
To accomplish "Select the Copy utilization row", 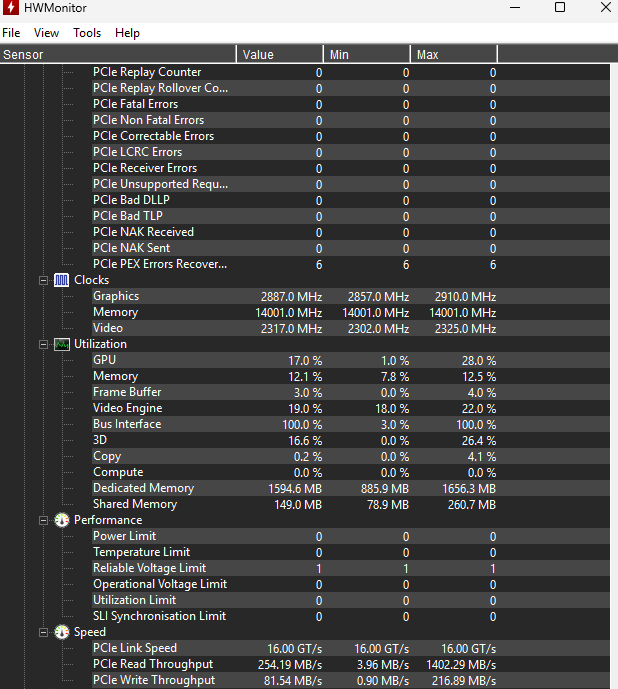I will click(351, 457).
